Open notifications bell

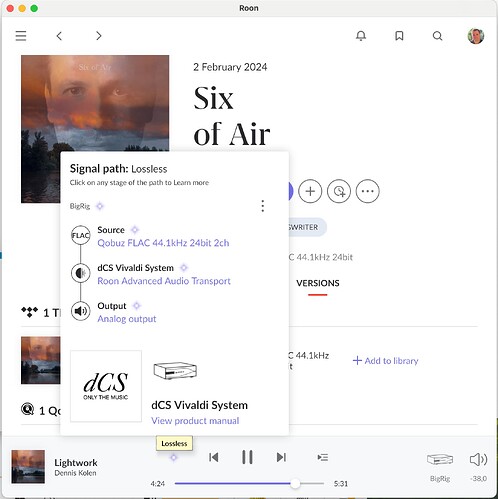tap(361, 36)
